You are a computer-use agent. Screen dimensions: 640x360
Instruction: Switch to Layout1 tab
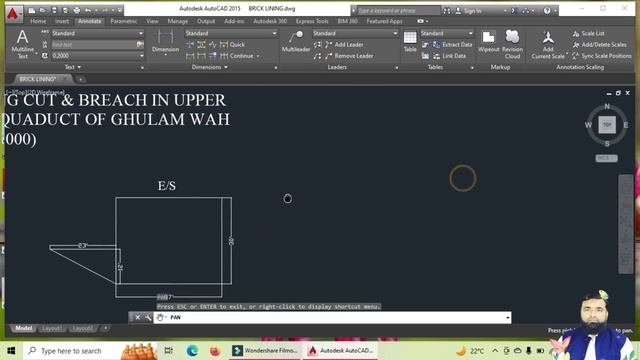pos(51,328)
